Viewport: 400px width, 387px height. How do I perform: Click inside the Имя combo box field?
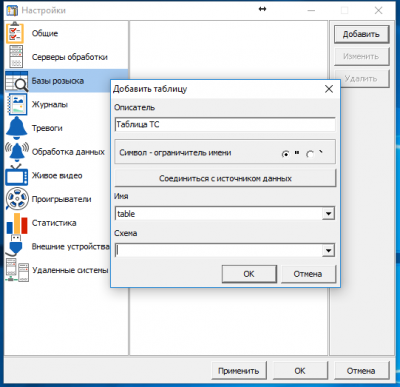coord(219,214)
